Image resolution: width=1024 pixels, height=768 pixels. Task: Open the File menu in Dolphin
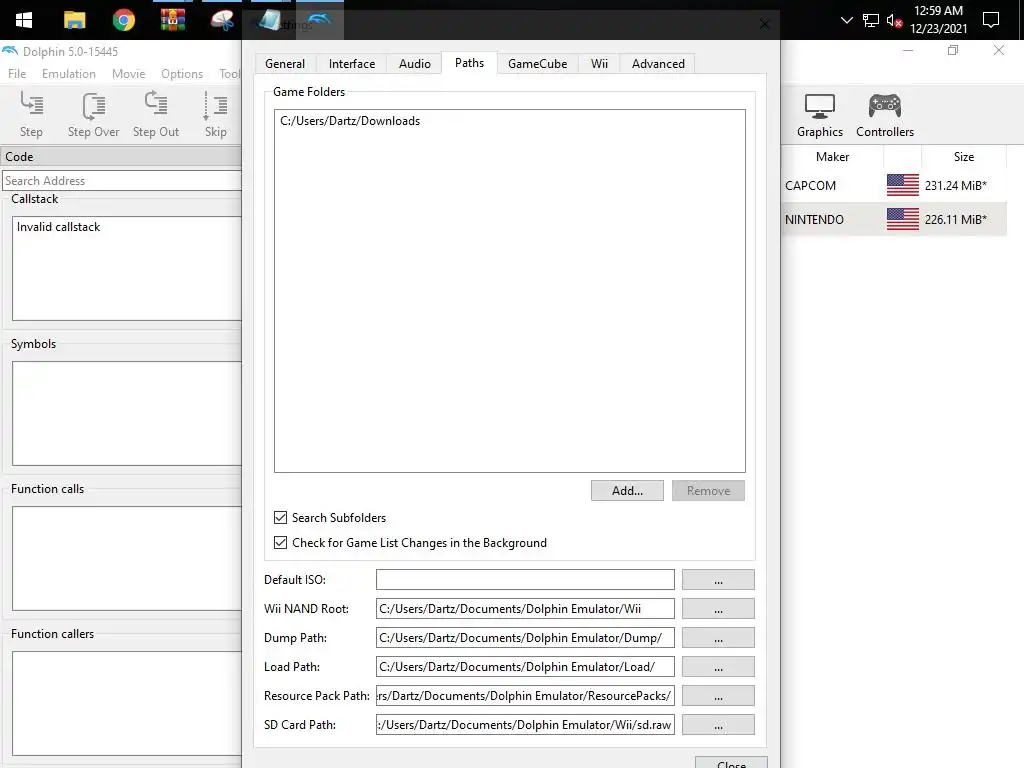[17, 74]
